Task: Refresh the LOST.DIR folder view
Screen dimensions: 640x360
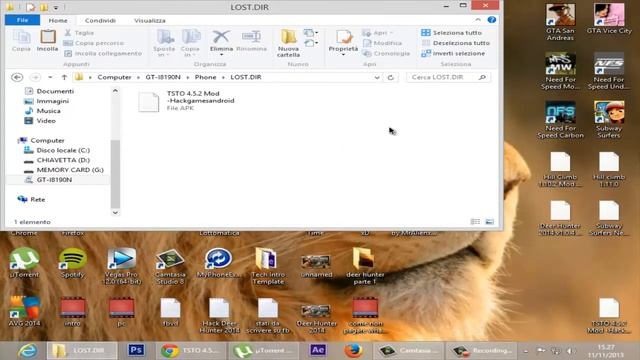Action: 391,77
